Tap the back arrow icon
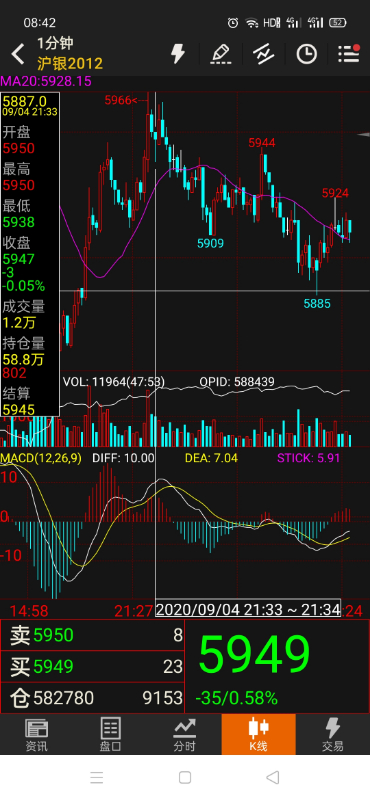 [x=18, y=54]
